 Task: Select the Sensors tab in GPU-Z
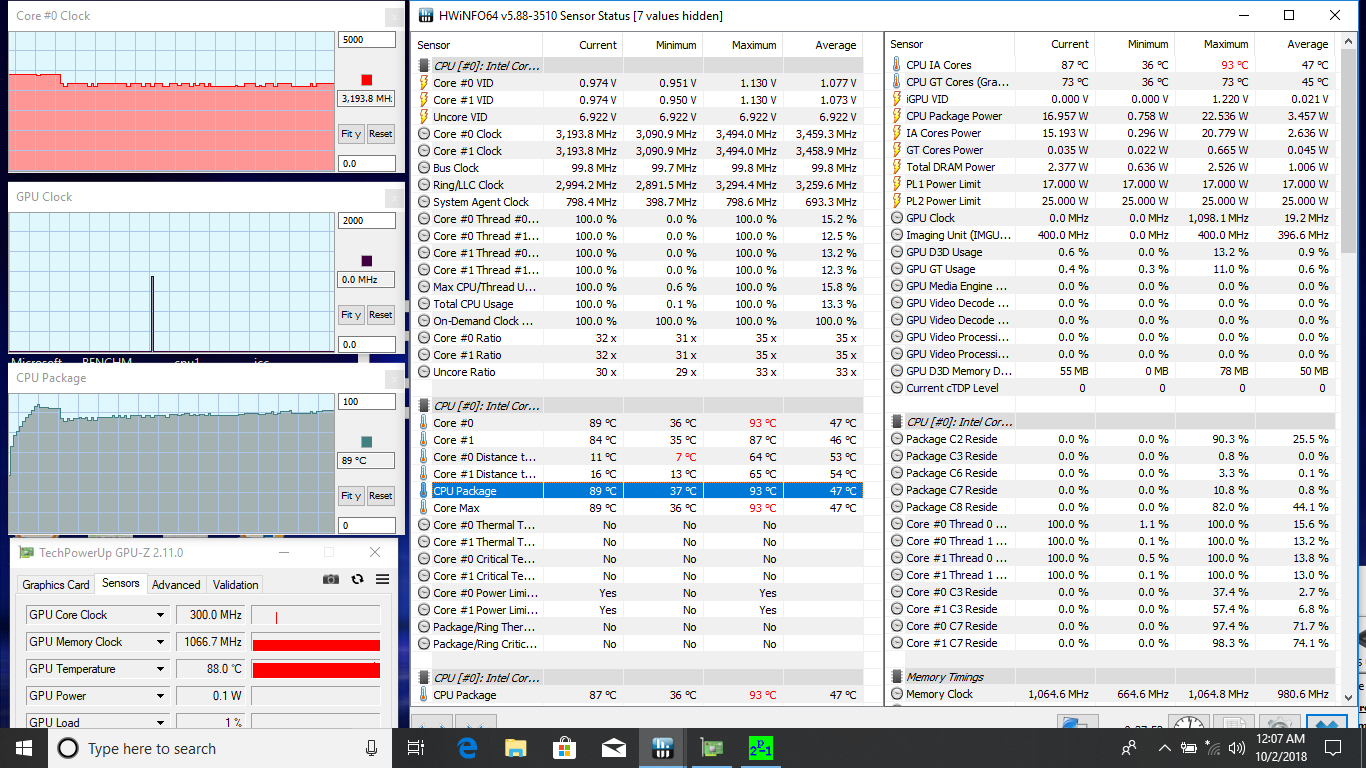(121, 584)
